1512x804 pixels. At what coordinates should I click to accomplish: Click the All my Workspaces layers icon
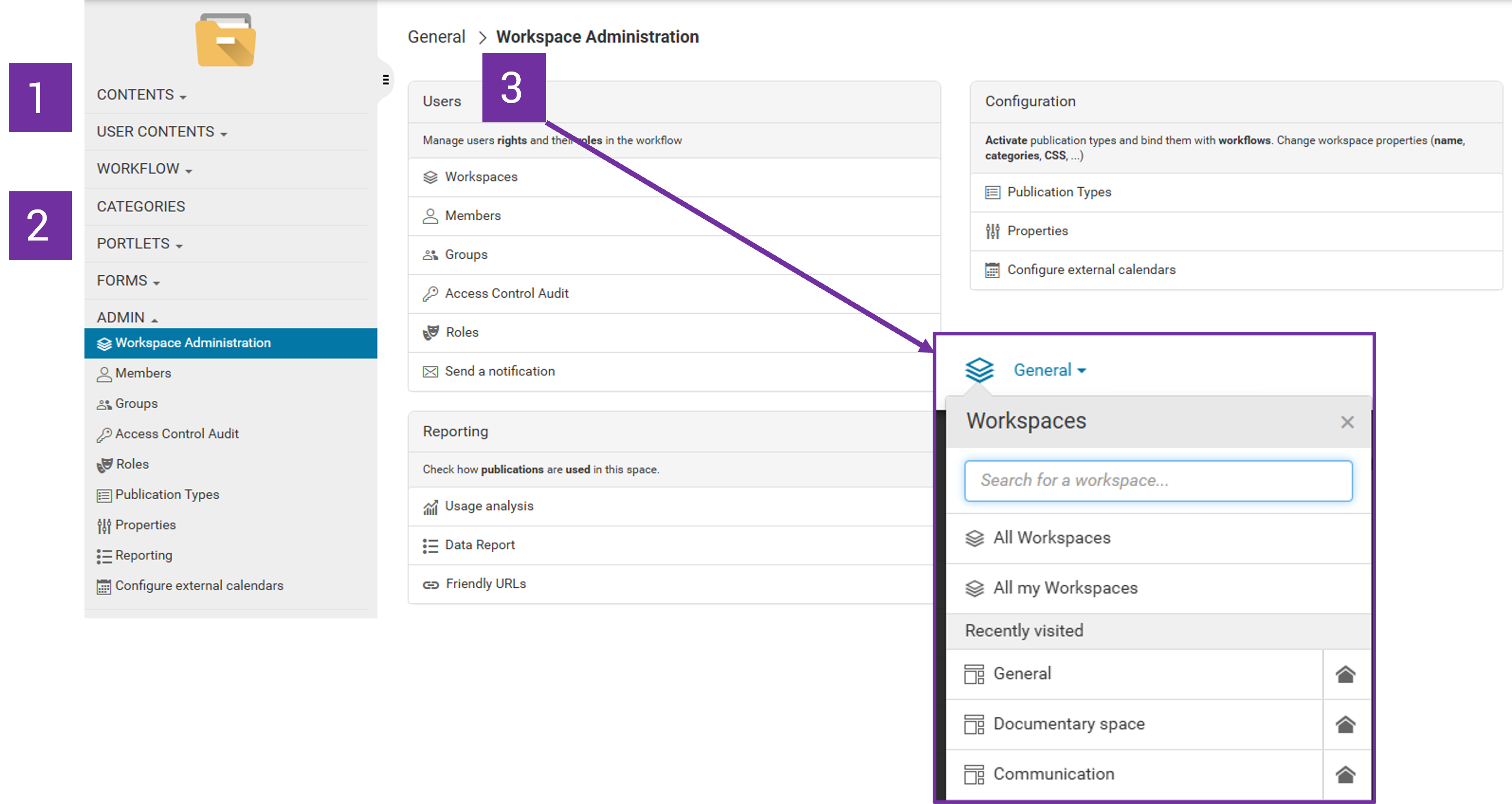(975, 588)
